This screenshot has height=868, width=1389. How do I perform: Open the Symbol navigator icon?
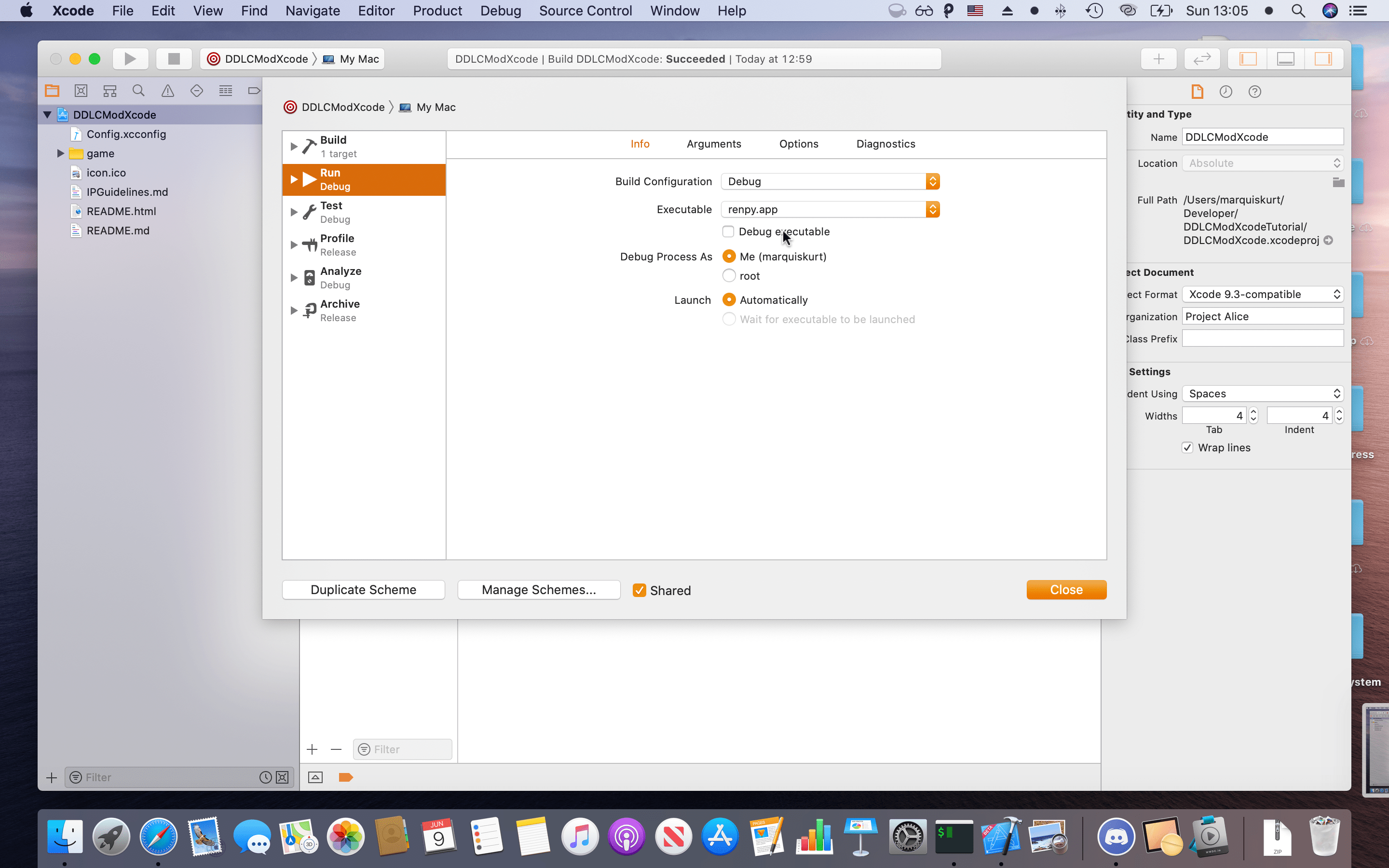tap(109, 91)
